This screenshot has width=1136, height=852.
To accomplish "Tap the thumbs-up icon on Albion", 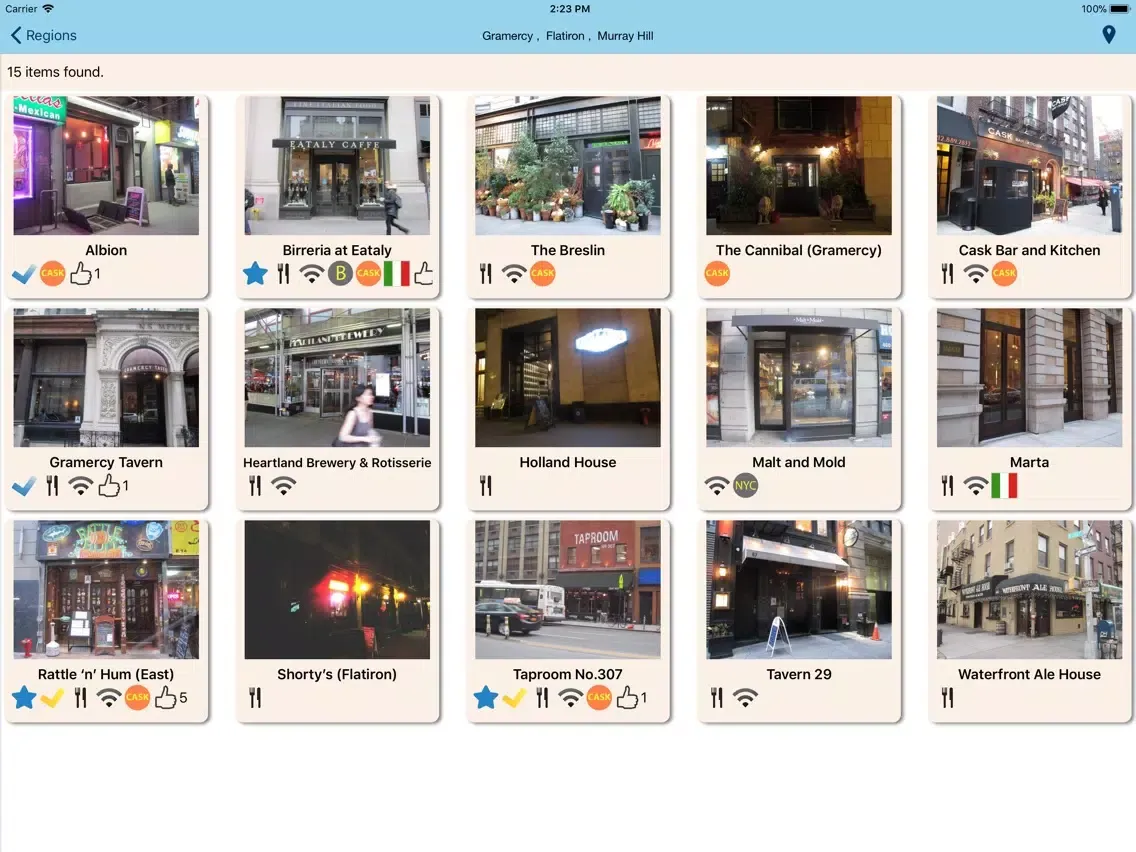I will pos(80,273).
